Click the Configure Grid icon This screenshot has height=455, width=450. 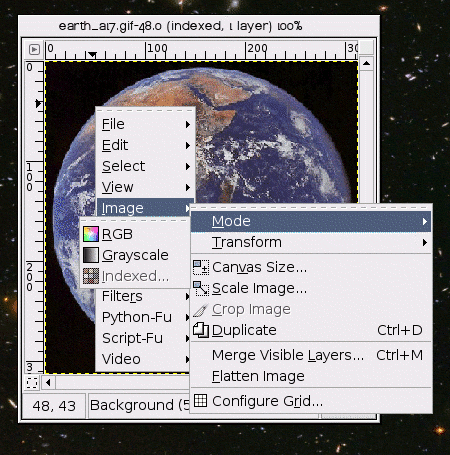click(200, 400)
